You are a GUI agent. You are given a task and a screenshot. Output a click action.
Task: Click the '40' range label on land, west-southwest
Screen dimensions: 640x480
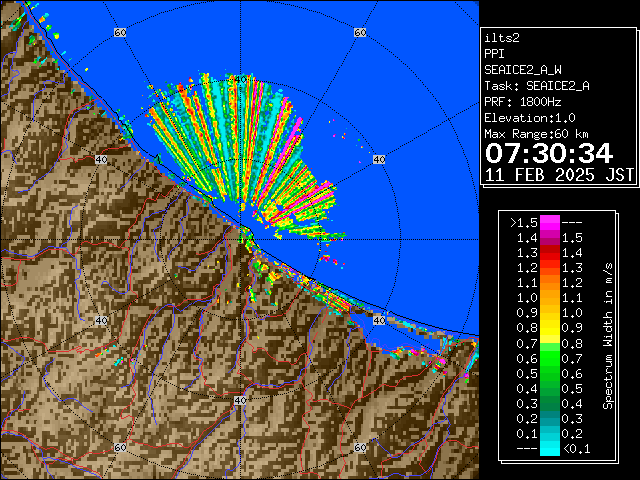click(x=101, y=320)
